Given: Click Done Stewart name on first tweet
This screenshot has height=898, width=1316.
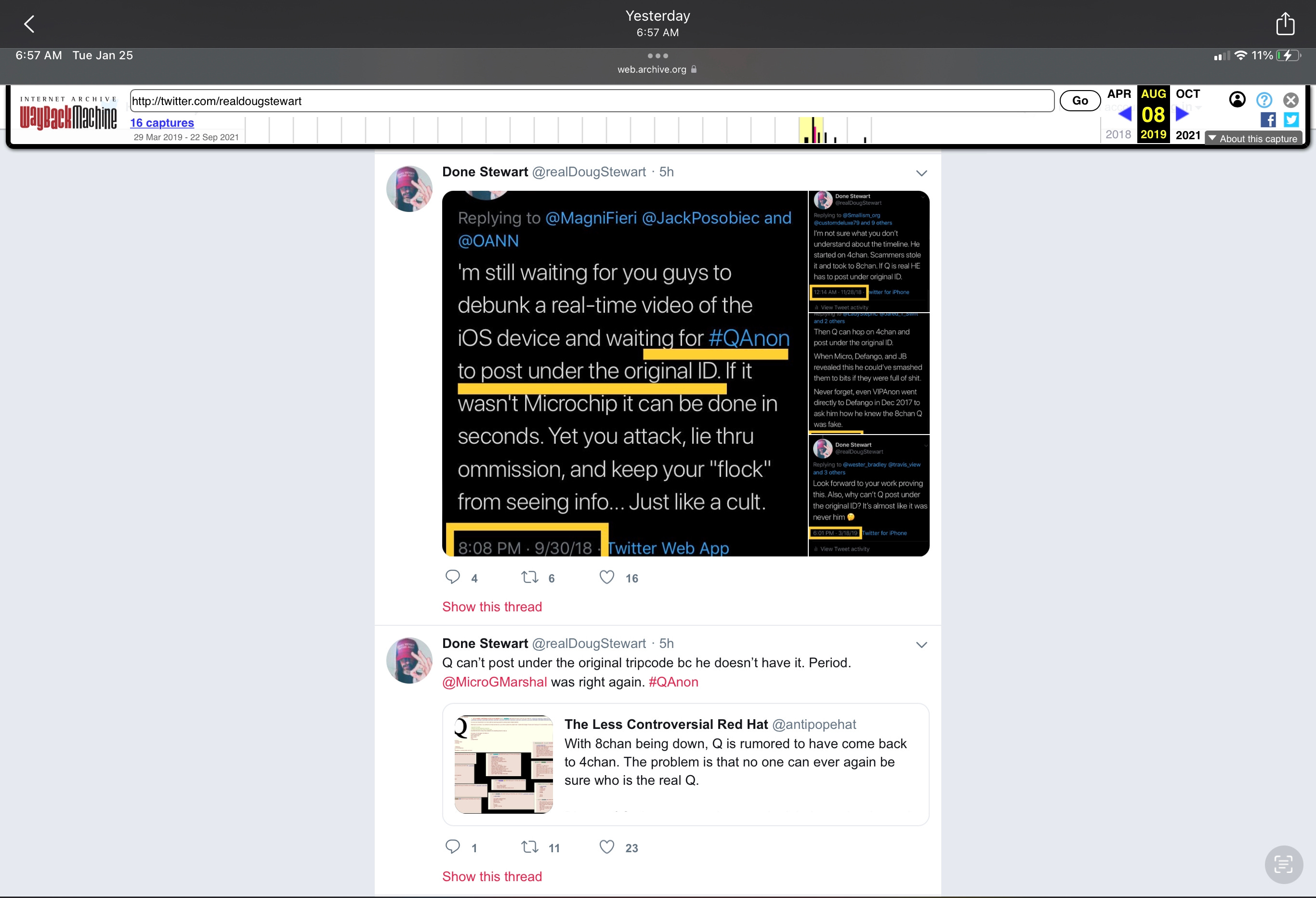Looking at the screenshot, I should (x=485, y=172).
